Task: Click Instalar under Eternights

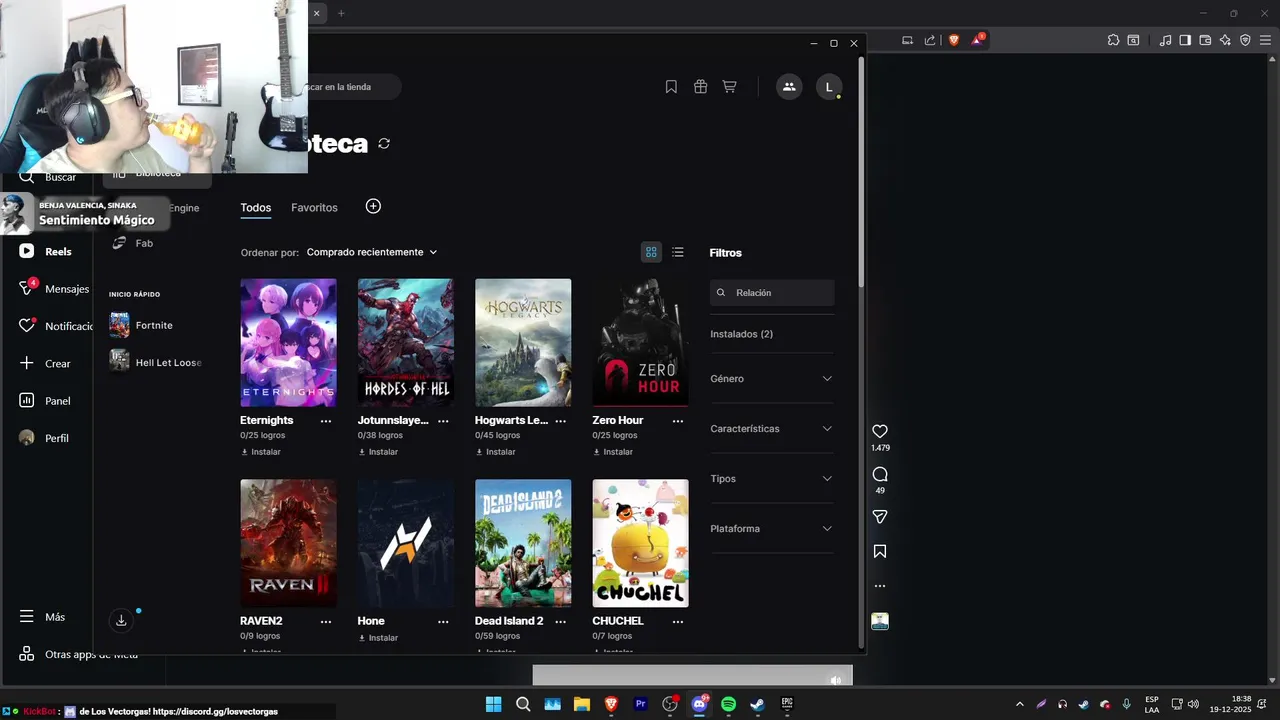Action: (261, 452)
